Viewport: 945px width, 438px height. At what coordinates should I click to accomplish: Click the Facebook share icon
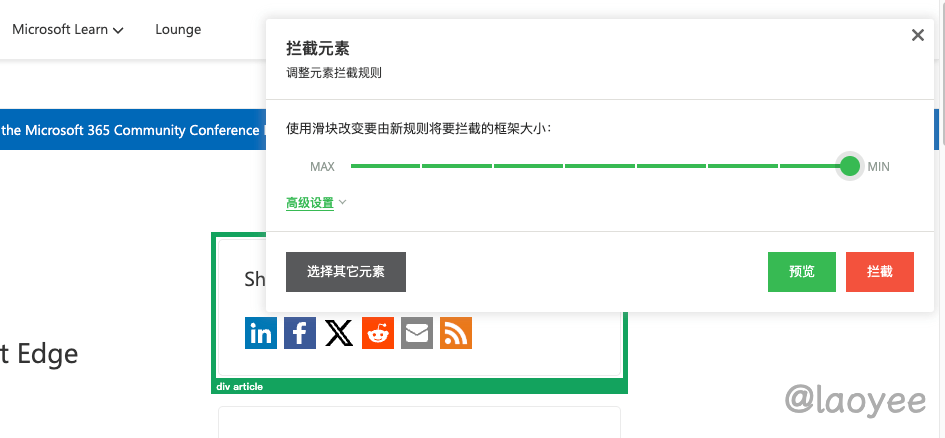(300, 333)
